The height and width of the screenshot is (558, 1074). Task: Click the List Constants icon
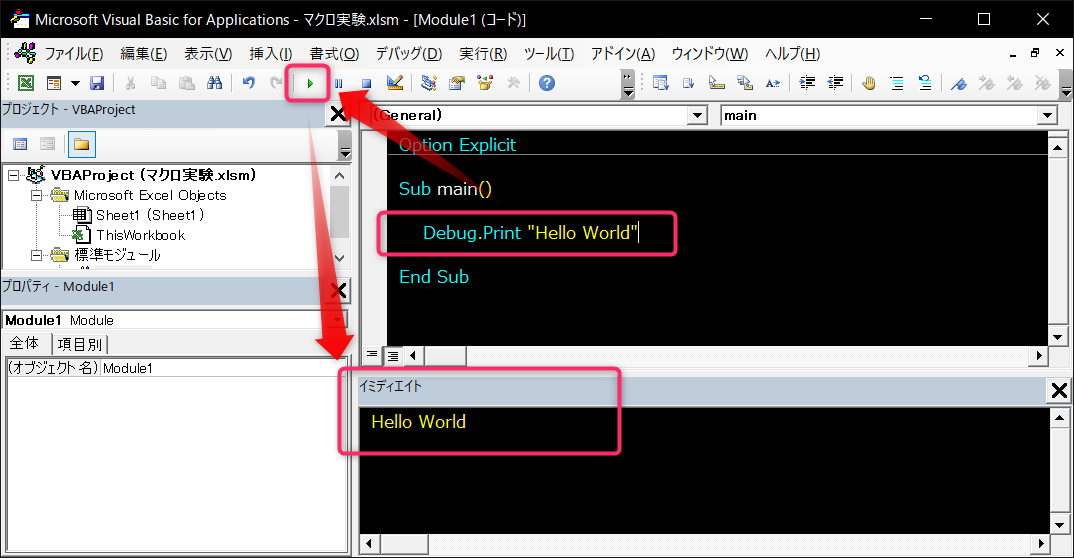(x=688, y=84)
